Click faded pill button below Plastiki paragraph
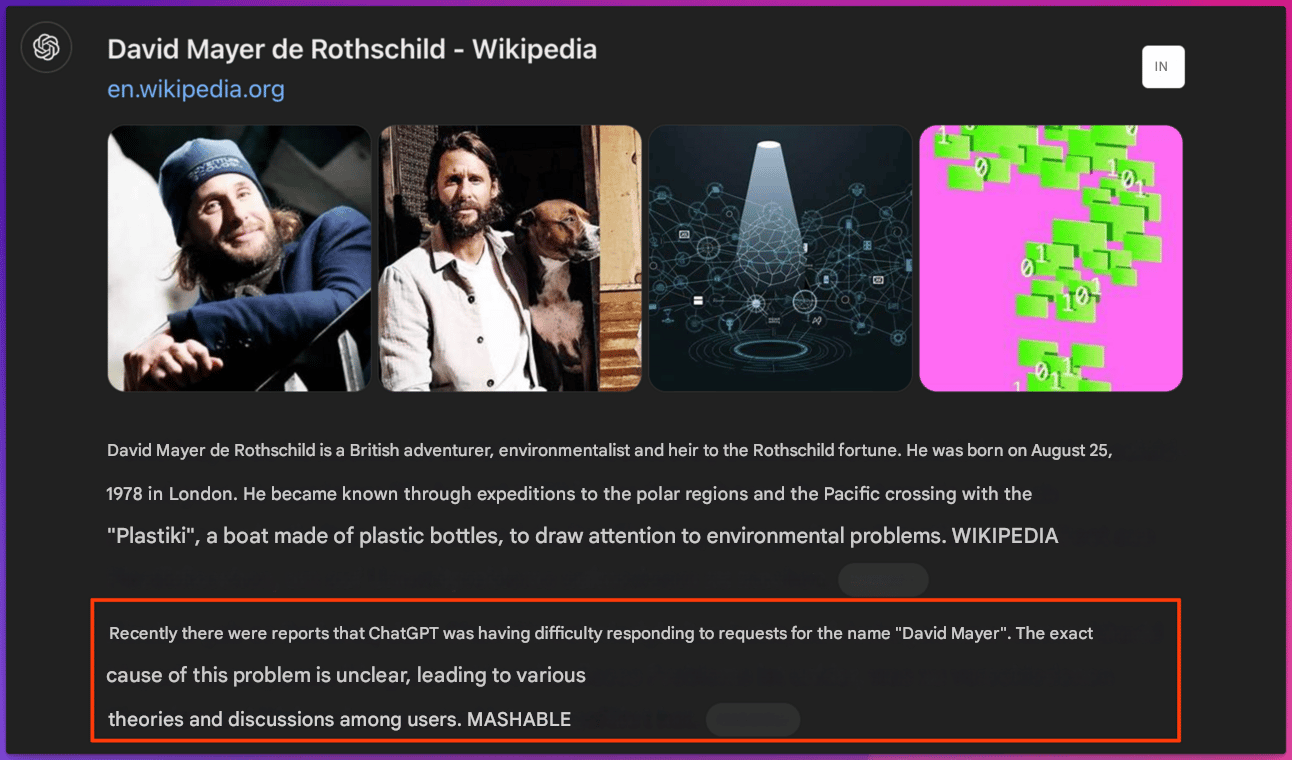This screenshot has height=760, width=1292. click(x=883, y=580)
